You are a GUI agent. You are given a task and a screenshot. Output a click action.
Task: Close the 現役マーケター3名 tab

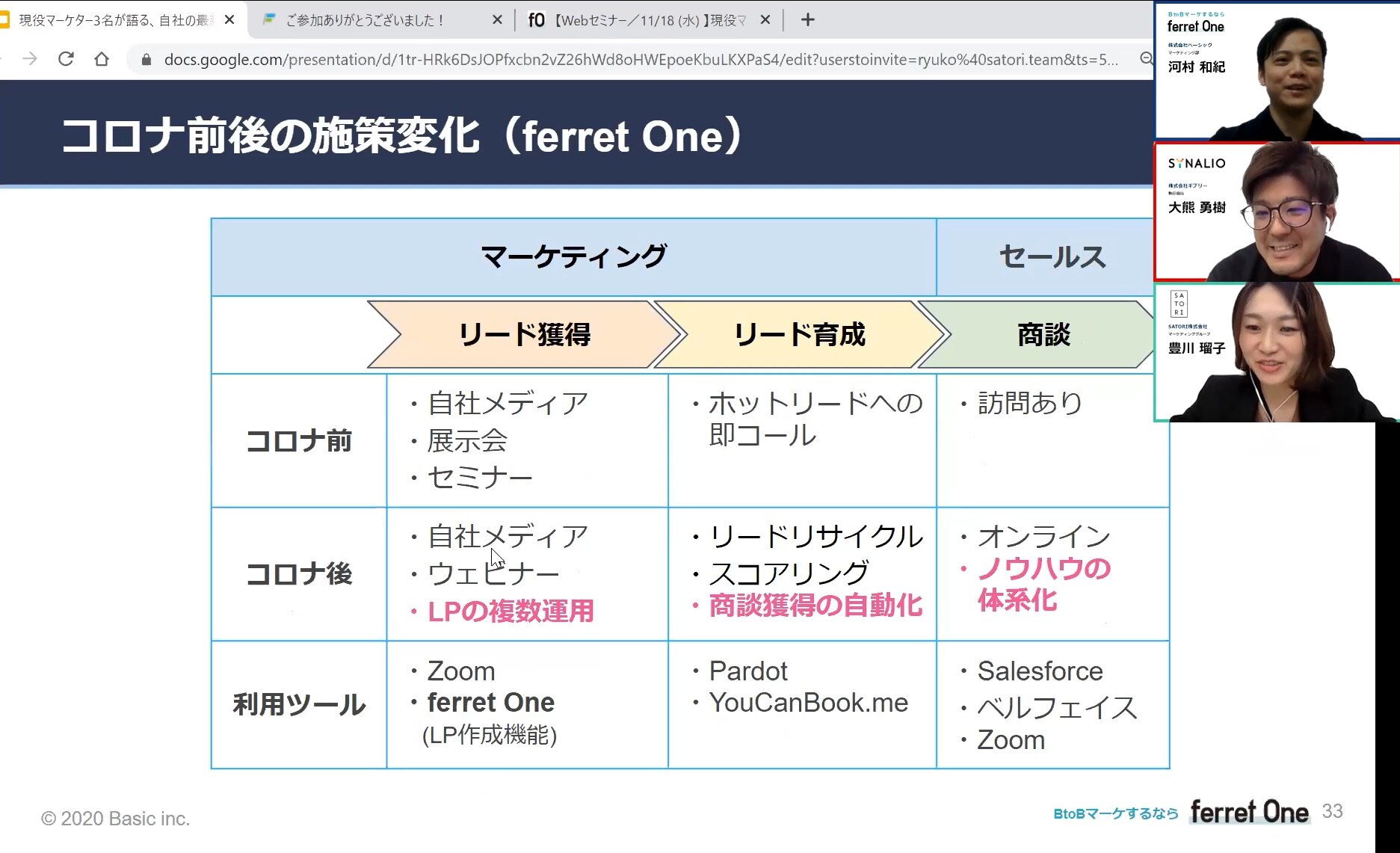[x=229, y=20]
